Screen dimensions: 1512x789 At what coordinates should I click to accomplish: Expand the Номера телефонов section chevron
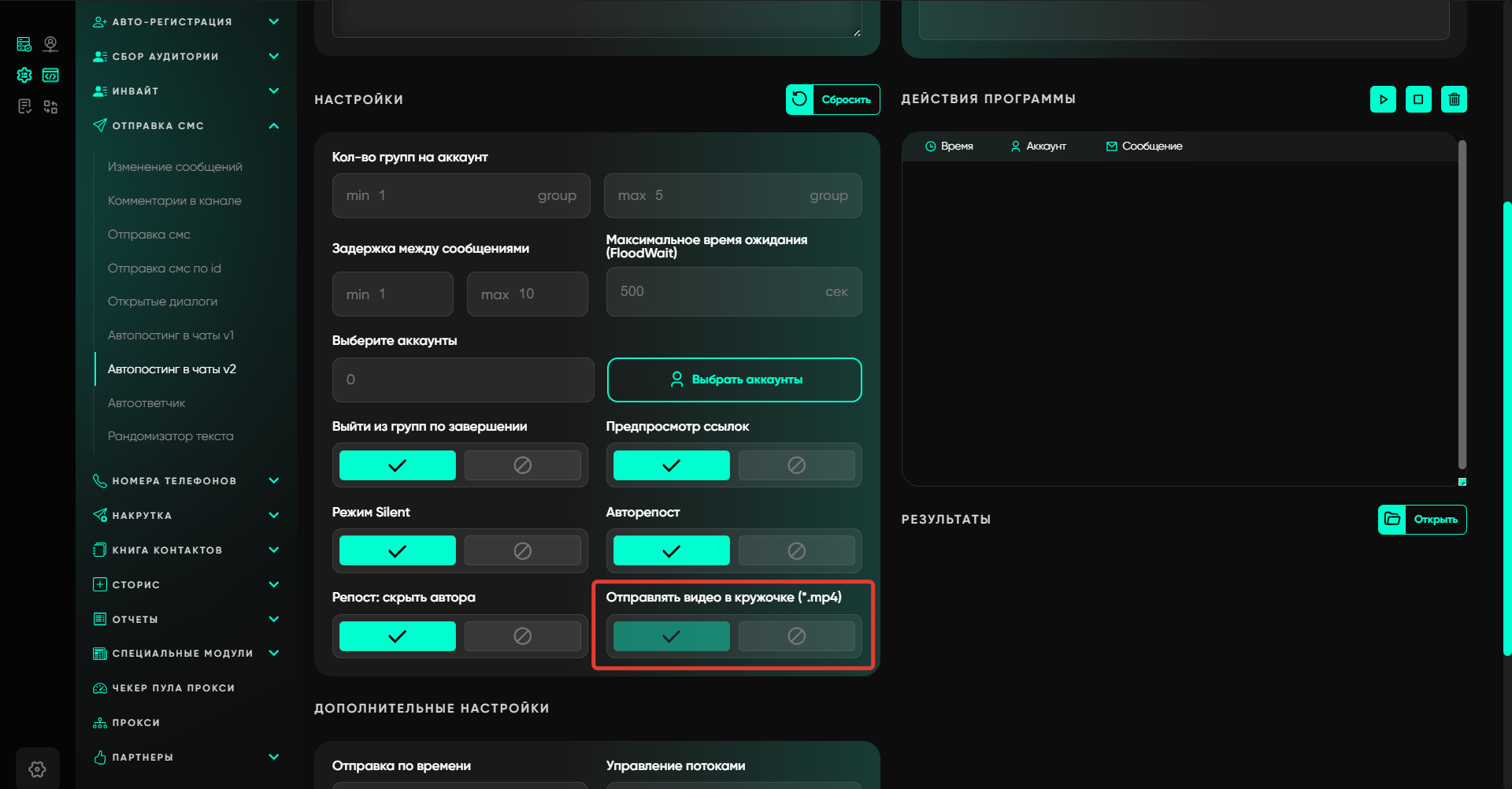click(x=273, y=480)
